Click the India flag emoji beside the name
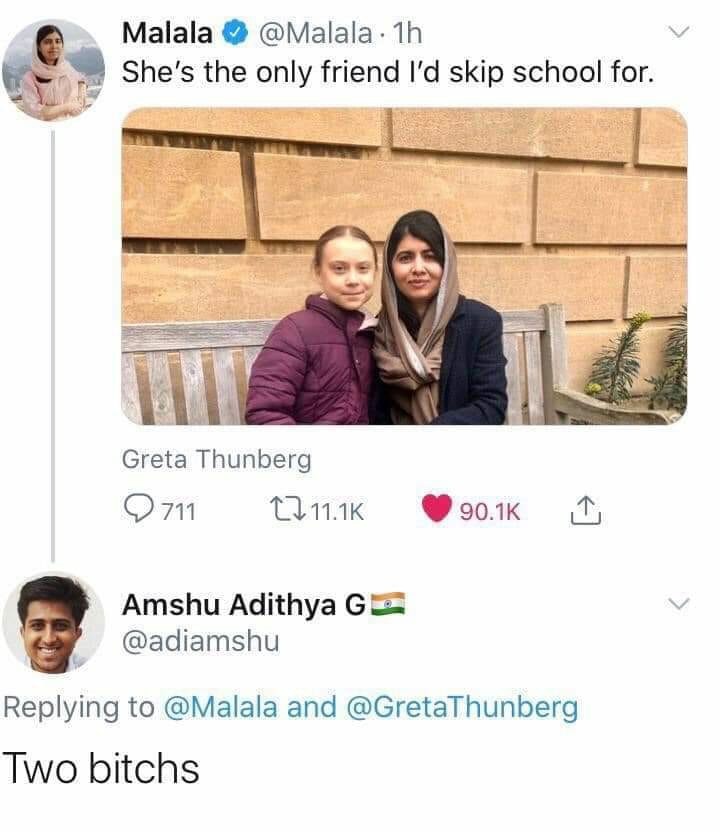Screen dimensions: 720x832 388,603
